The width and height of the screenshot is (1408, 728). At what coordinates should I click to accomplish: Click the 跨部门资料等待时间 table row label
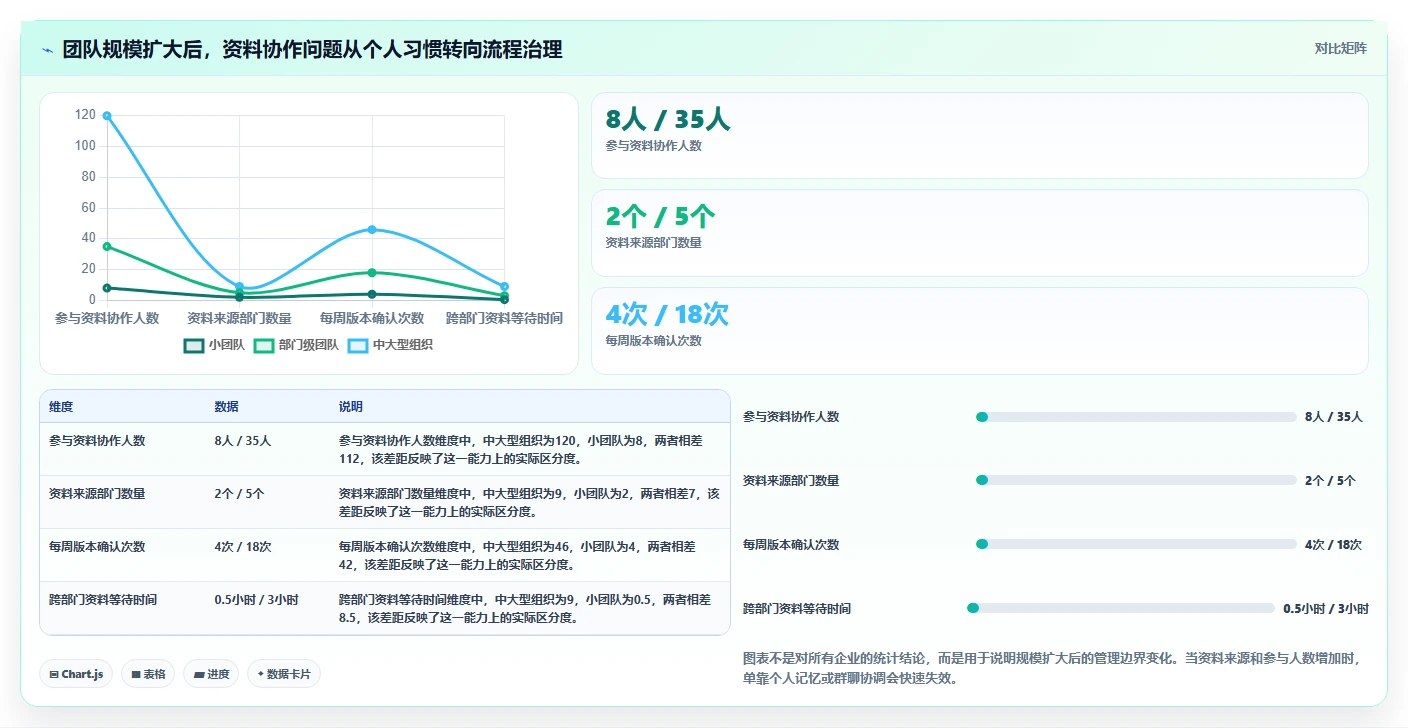point(103,600)
